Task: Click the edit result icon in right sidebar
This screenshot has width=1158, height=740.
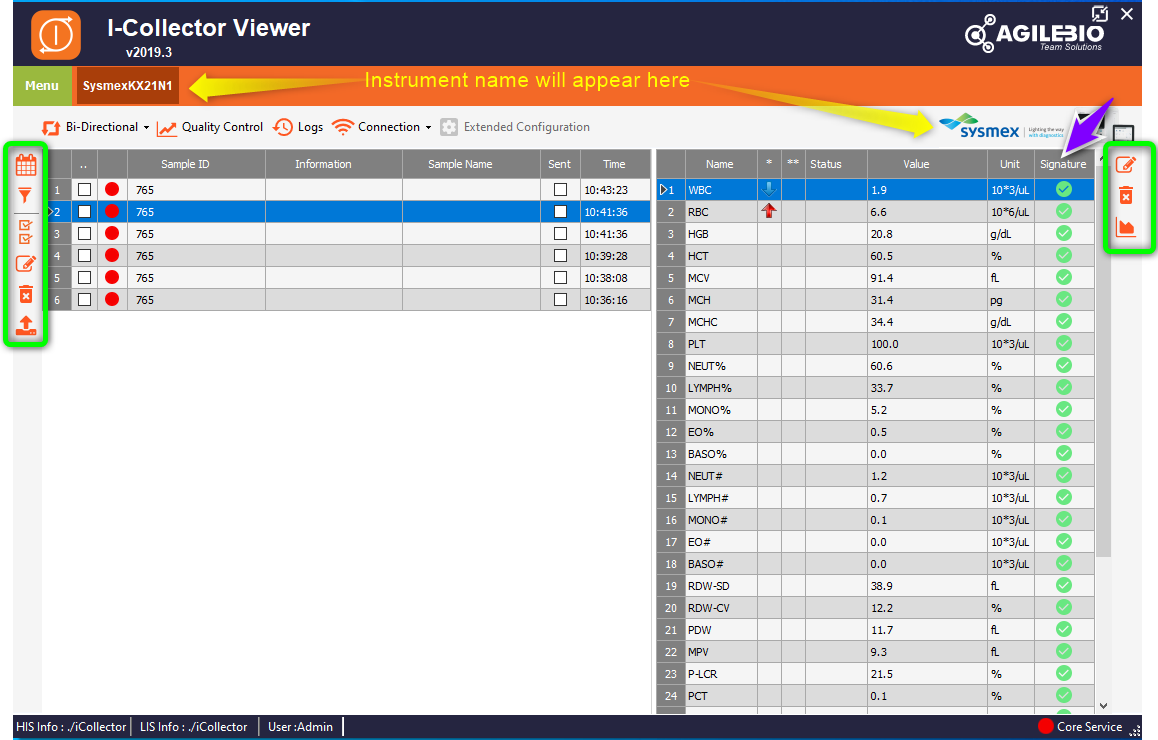Action: pyautogui.click(x=1126, y=165)
